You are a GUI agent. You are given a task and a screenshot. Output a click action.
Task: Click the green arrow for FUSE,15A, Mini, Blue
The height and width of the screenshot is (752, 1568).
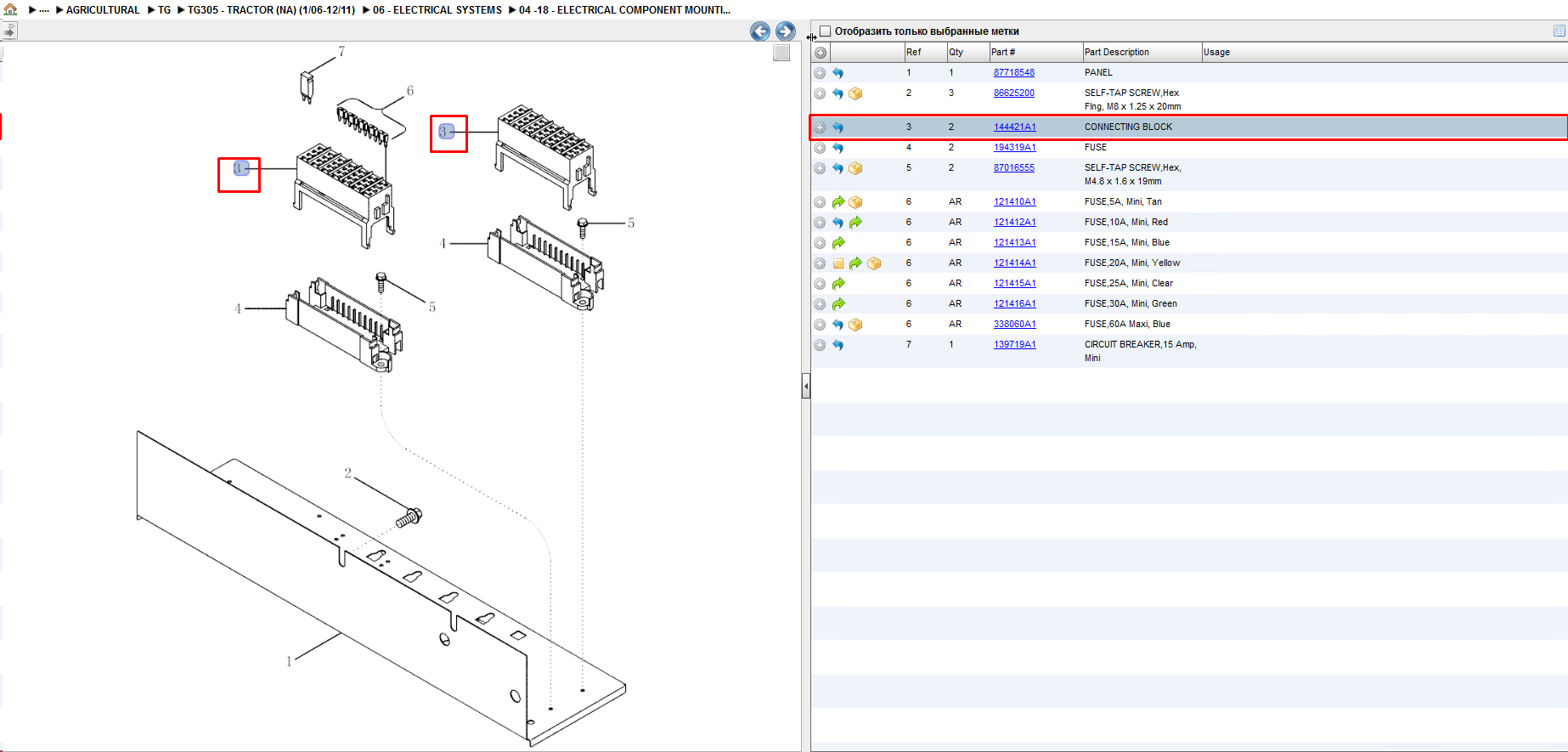[838, 243]
